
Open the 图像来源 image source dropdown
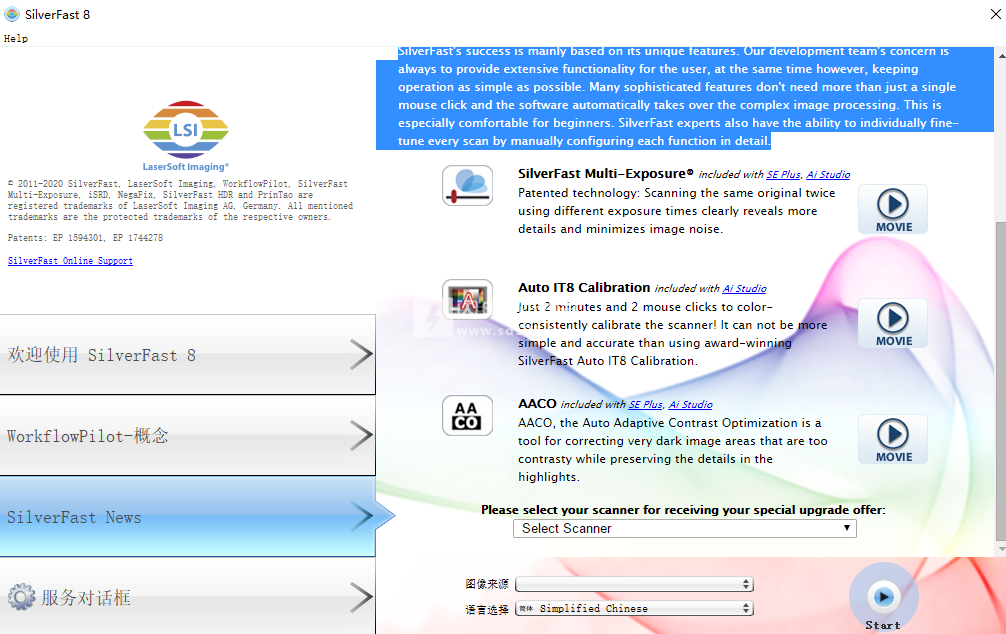634,584
